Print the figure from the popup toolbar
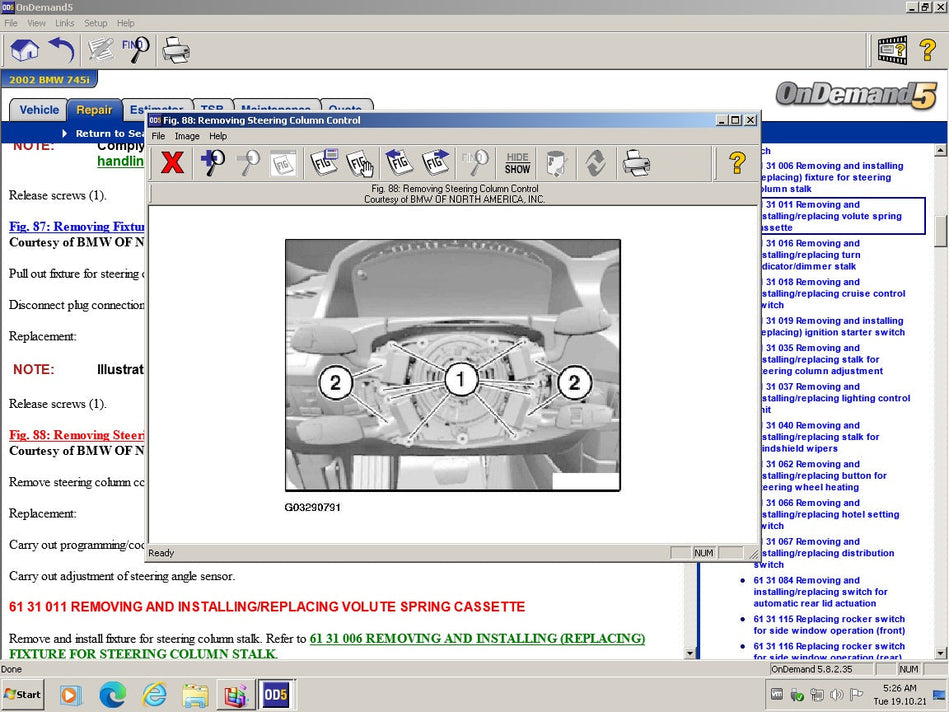 (635, 162)
